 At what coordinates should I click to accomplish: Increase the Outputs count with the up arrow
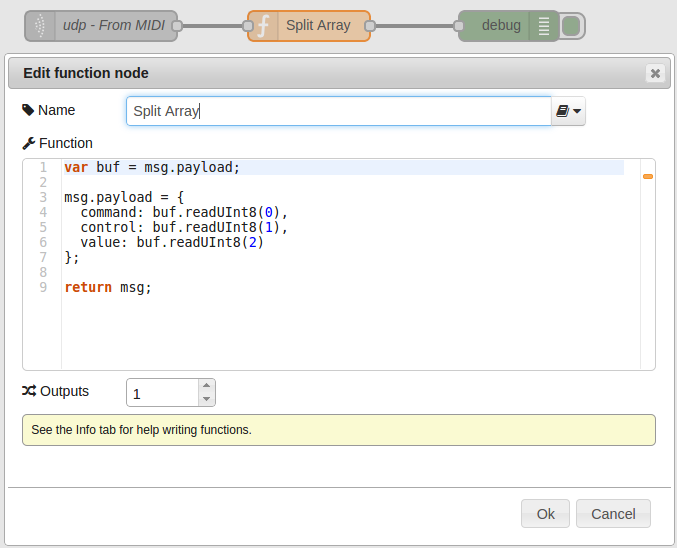point(206,385)
